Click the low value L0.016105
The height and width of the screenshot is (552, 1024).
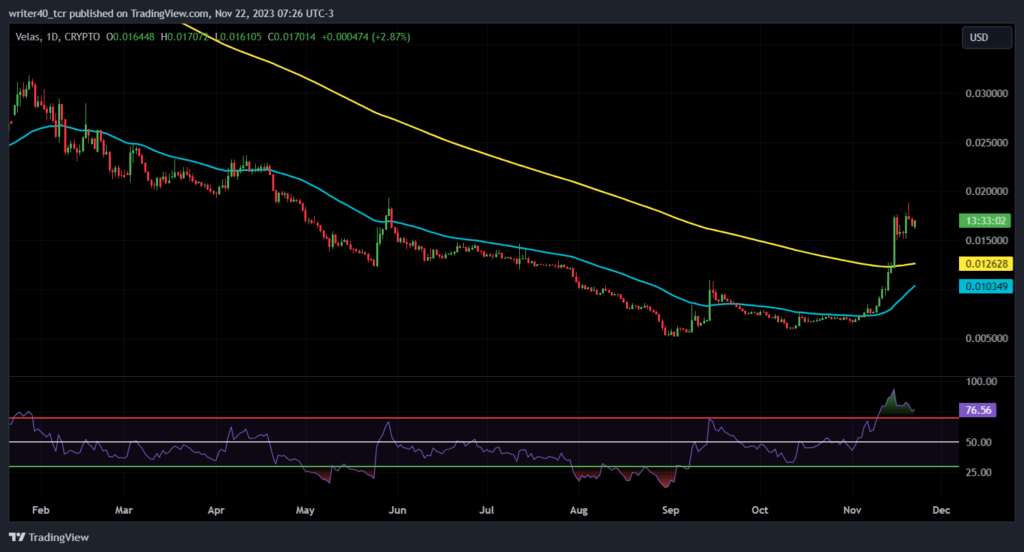pyautogui.click(x=238, y=37)
